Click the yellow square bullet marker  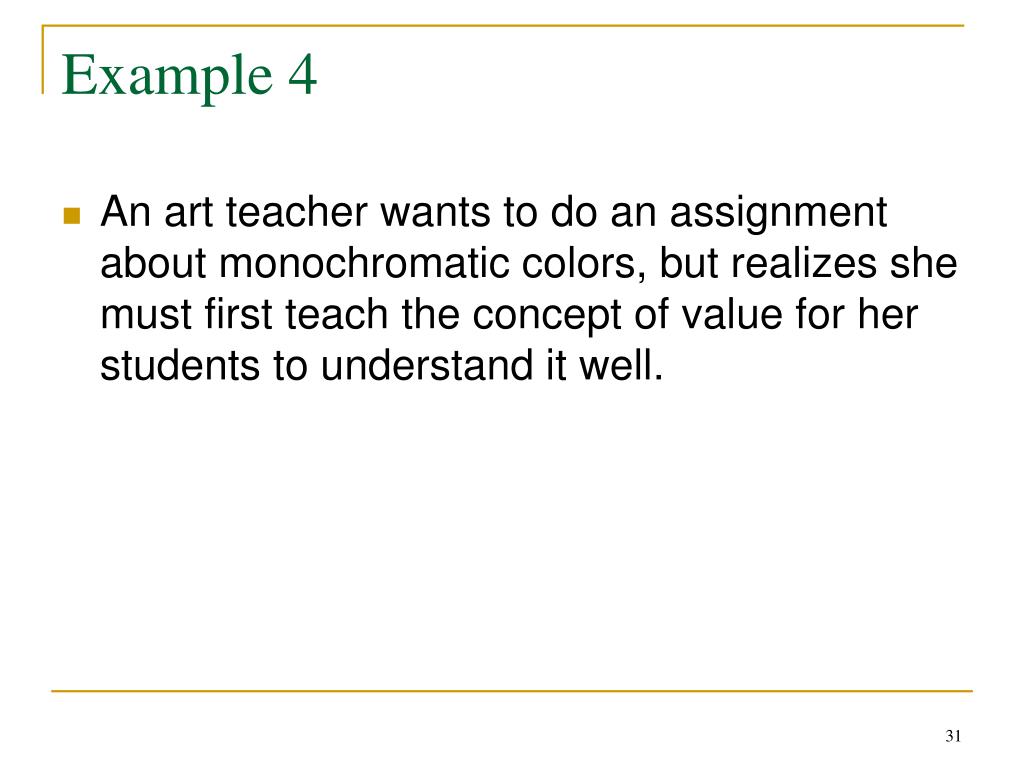72,216
